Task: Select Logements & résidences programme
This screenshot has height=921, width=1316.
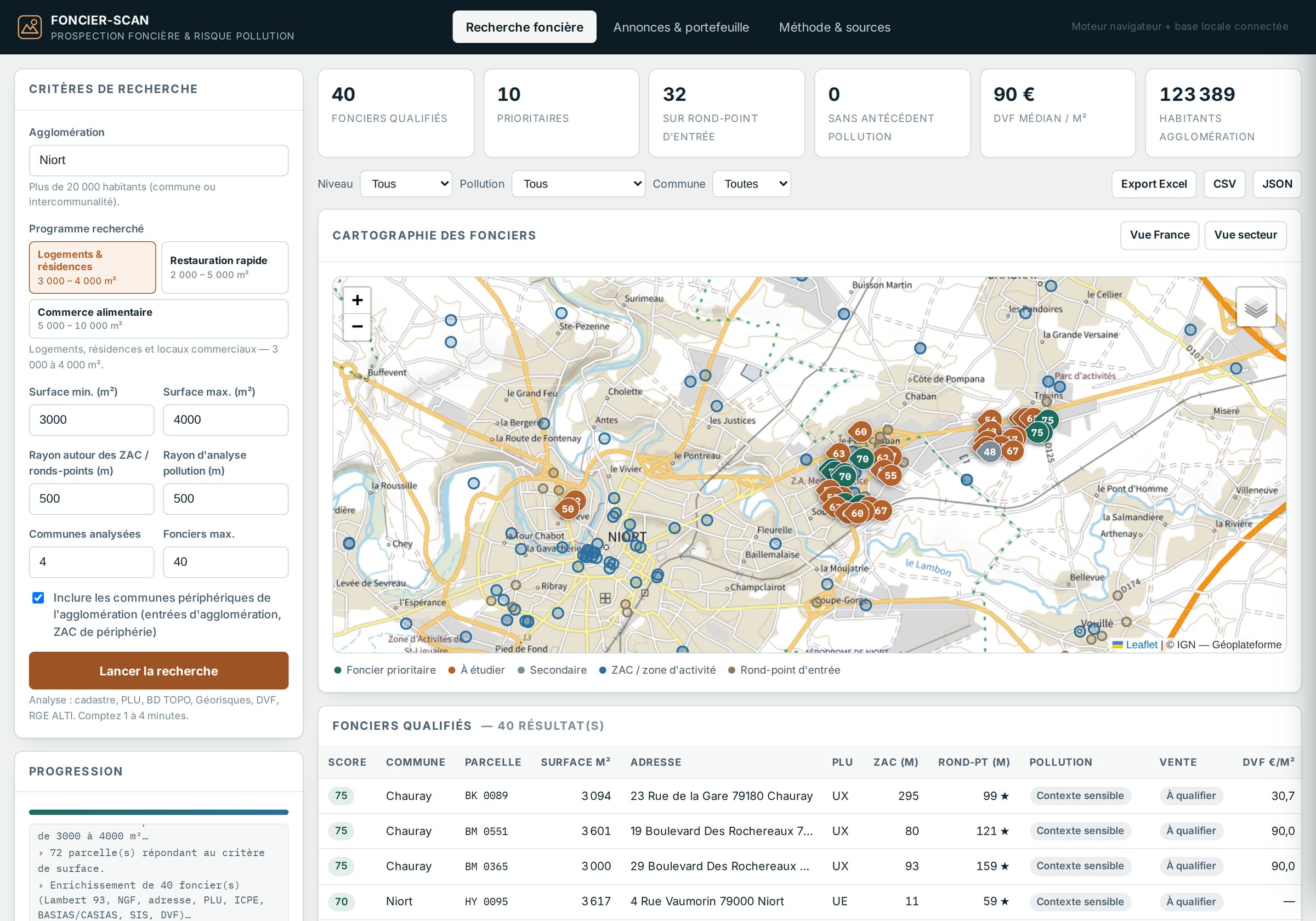Action: (x=92, y=267)
